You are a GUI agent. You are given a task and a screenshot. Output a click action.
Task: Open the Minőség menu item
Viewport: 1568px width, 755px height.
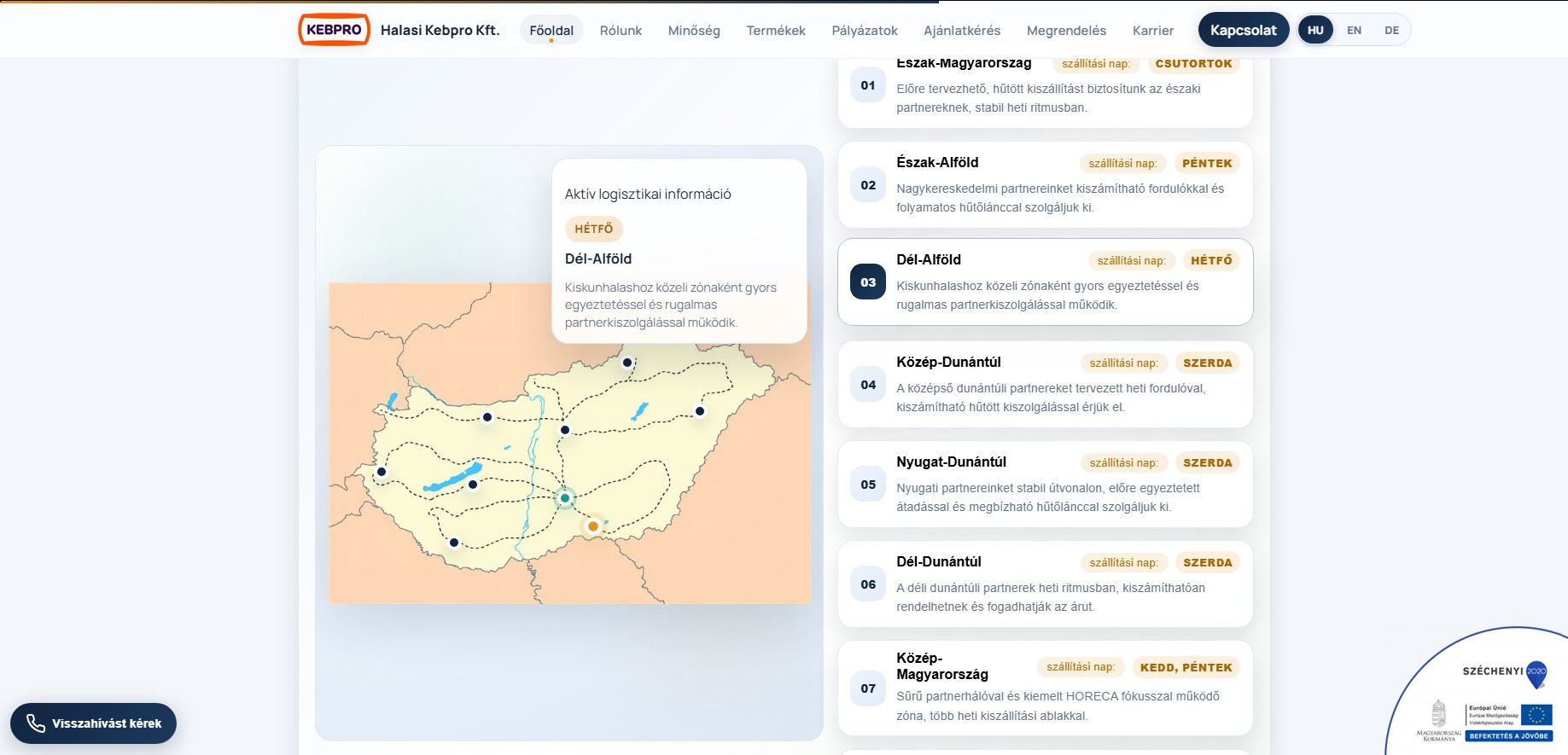tap(694, 30)
